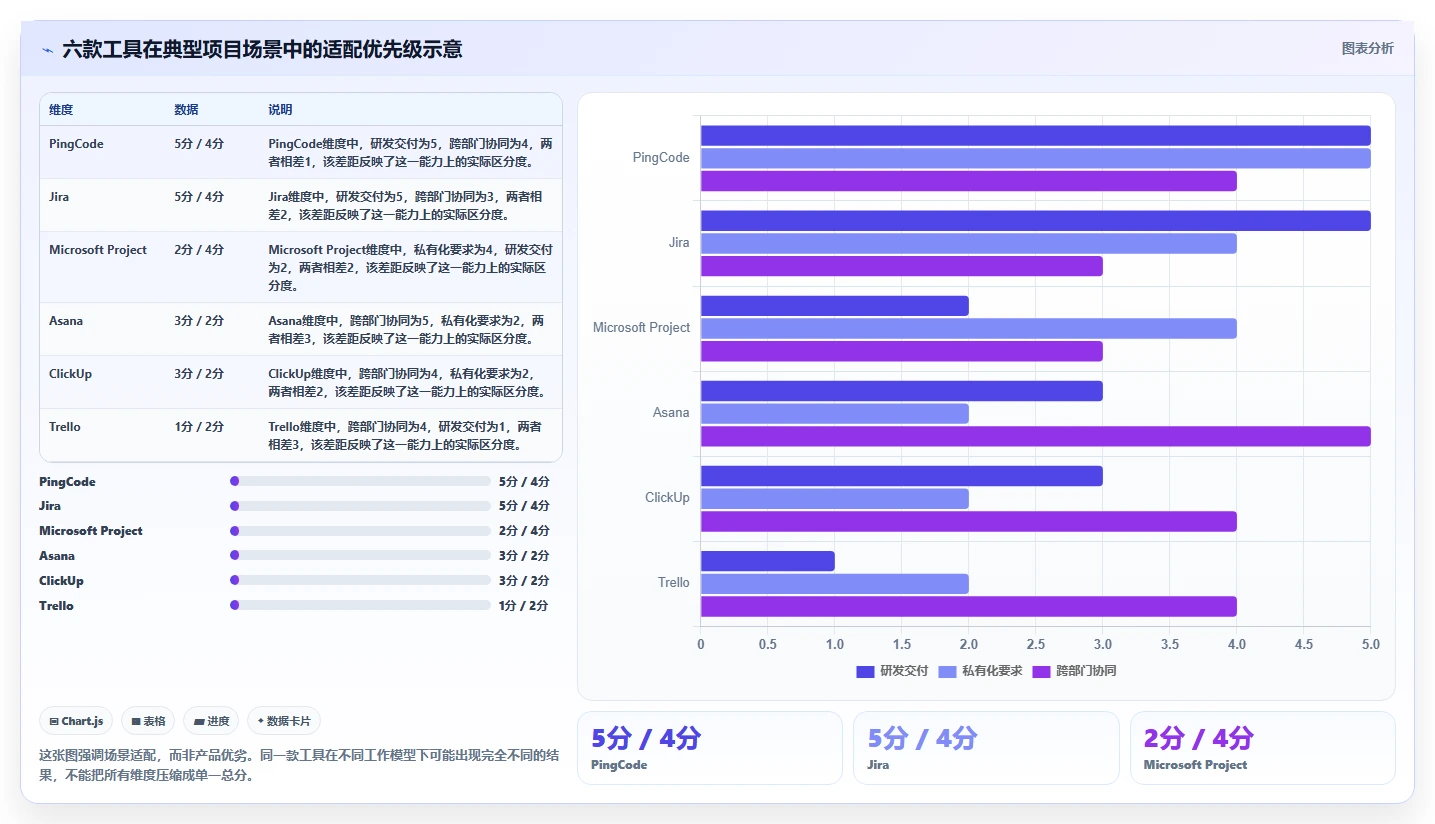The height and width of the screenshot is (824, 1435).
Task: Click ClickUp's 跨部门协同 bar in chart
Action: click(x=968, y=521)
